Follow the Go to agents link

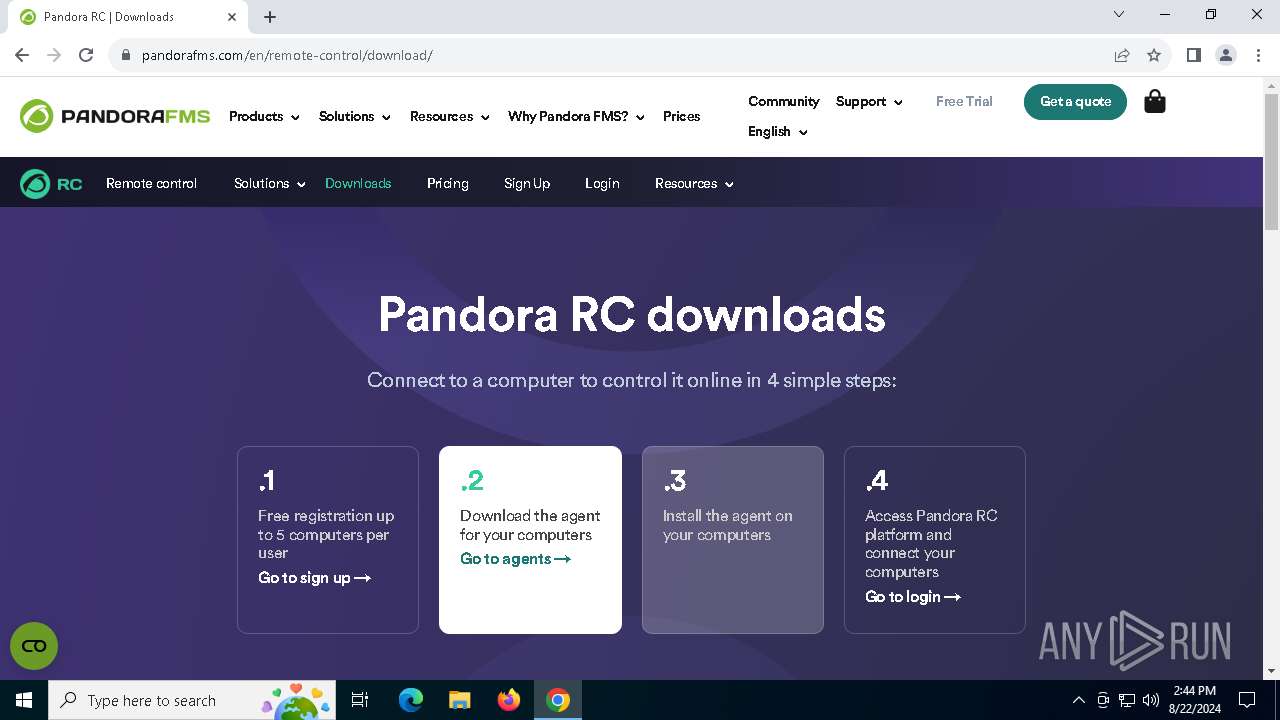[515, 558]
